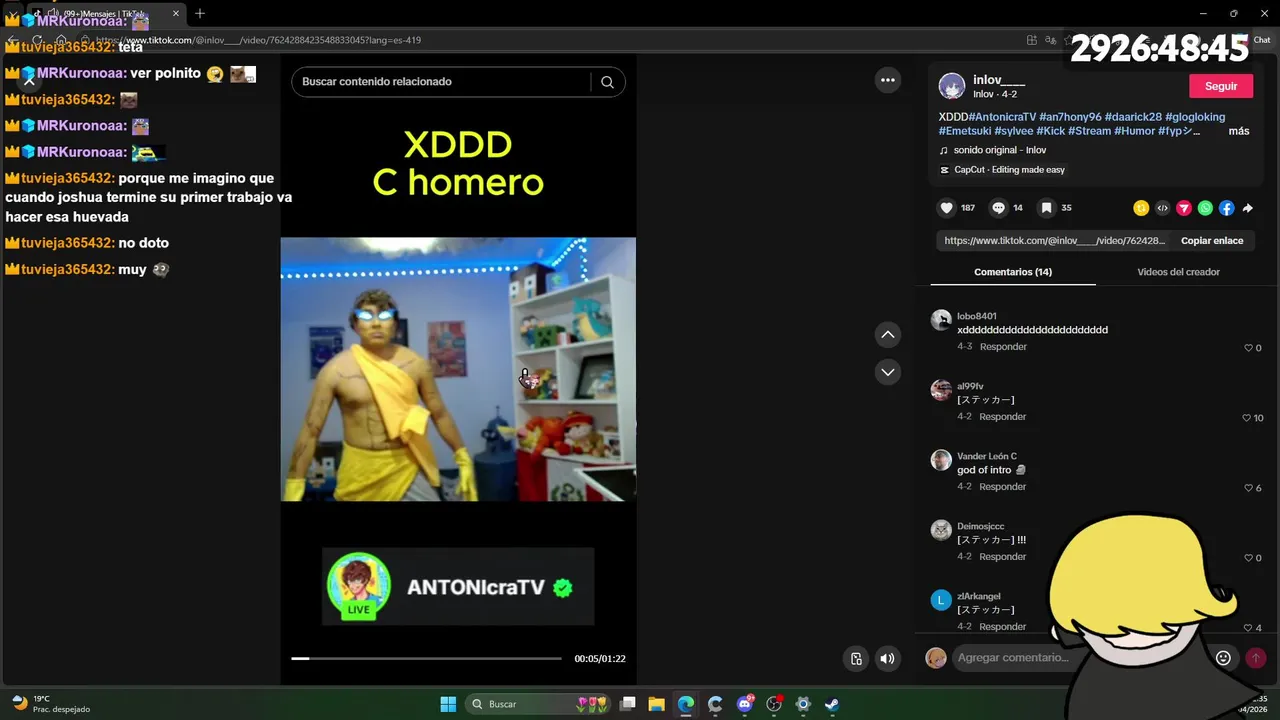Save video with the bookmark icon

[1046, 208]
